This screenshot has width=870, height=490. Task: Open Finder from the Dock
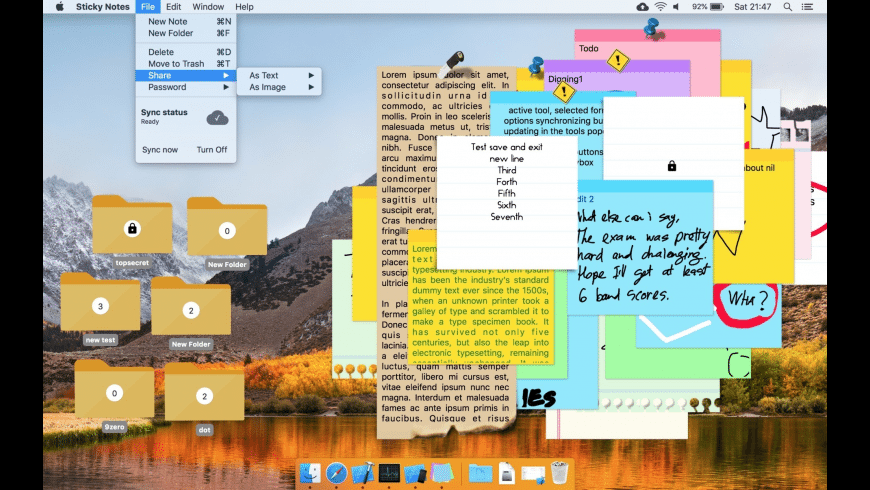tap(310, 473)
